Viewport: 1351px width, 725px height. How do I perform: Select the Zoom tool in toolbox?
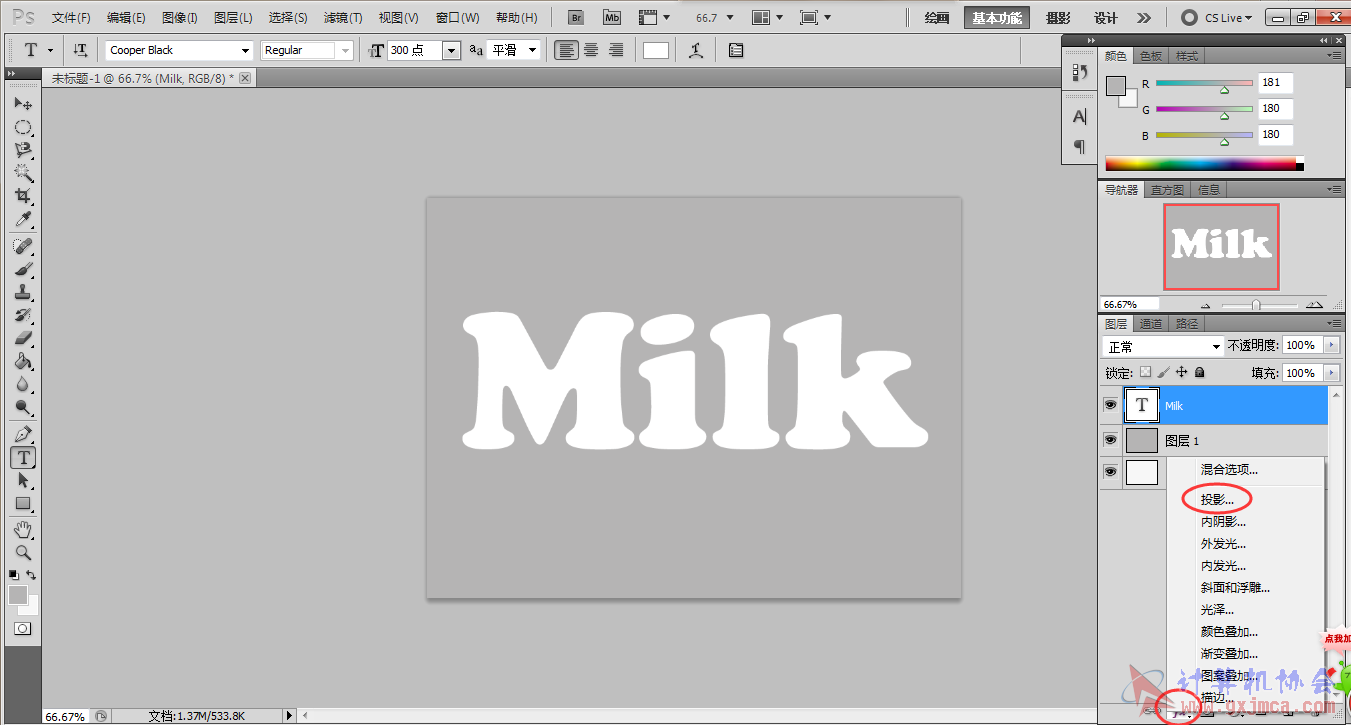click(23, 552)
